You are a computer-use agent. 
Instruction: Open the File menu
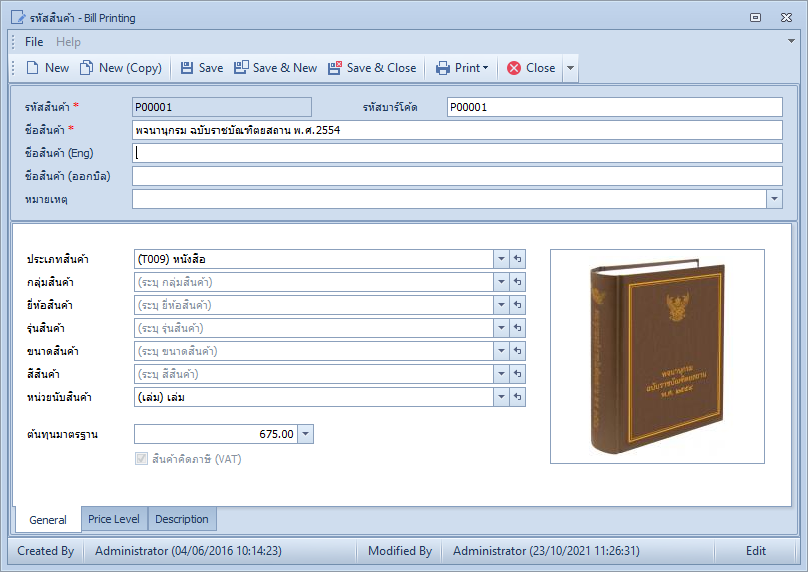tap(34, 42)
